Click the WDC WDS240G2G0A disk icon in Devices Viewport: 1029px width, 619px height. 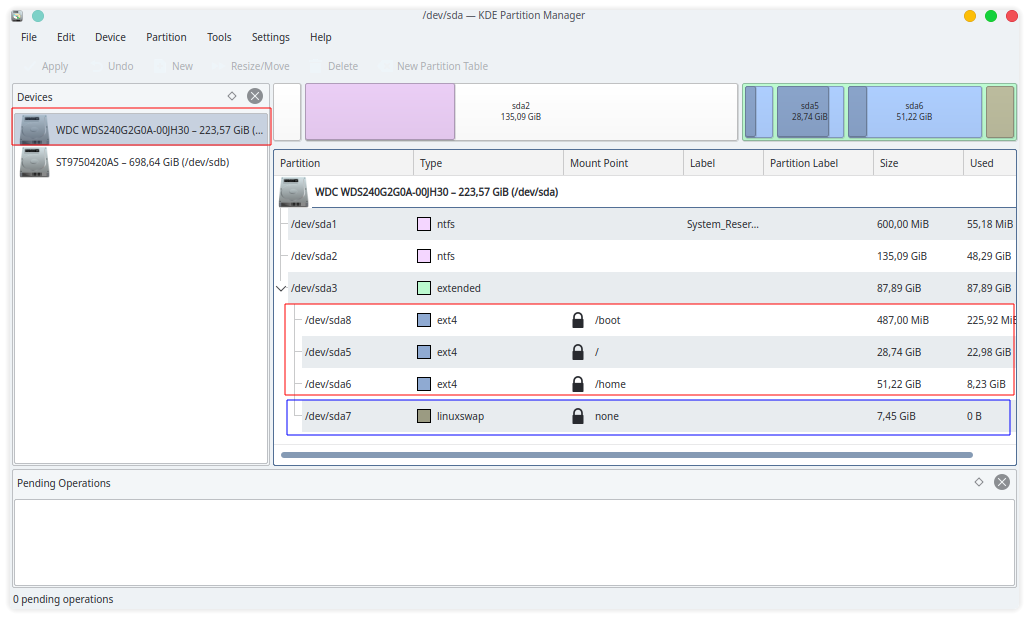point(34,129)
